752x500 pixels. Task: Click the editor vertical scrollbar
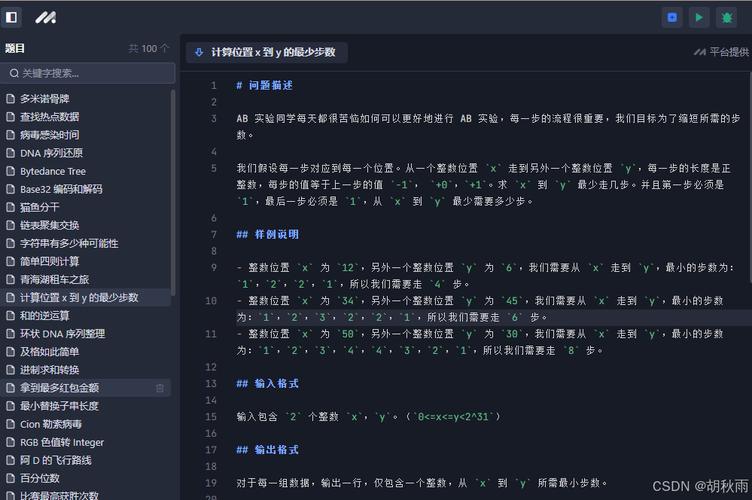(750, 177)
